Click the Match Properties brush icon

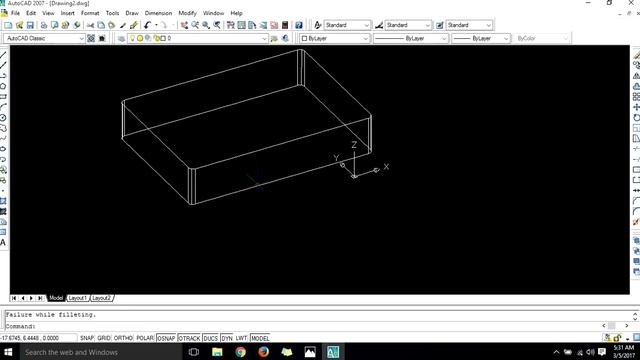[x=122, y=25]
